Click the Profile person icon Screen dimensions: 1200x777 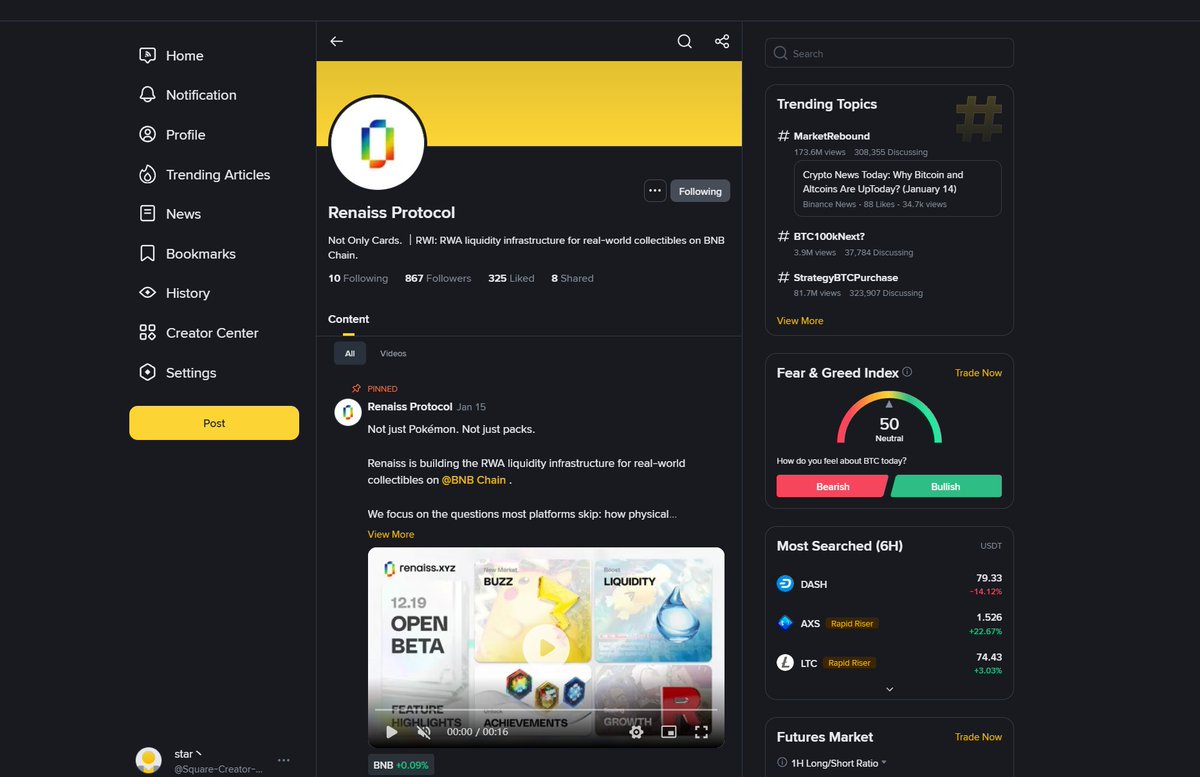point(147,134)
